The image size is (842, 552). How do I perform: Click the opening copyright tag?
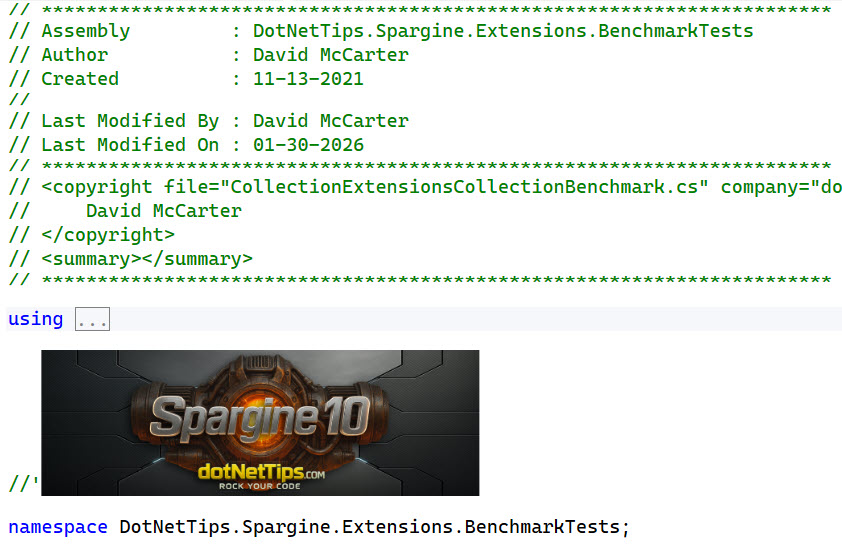click(x=96, y=187)
